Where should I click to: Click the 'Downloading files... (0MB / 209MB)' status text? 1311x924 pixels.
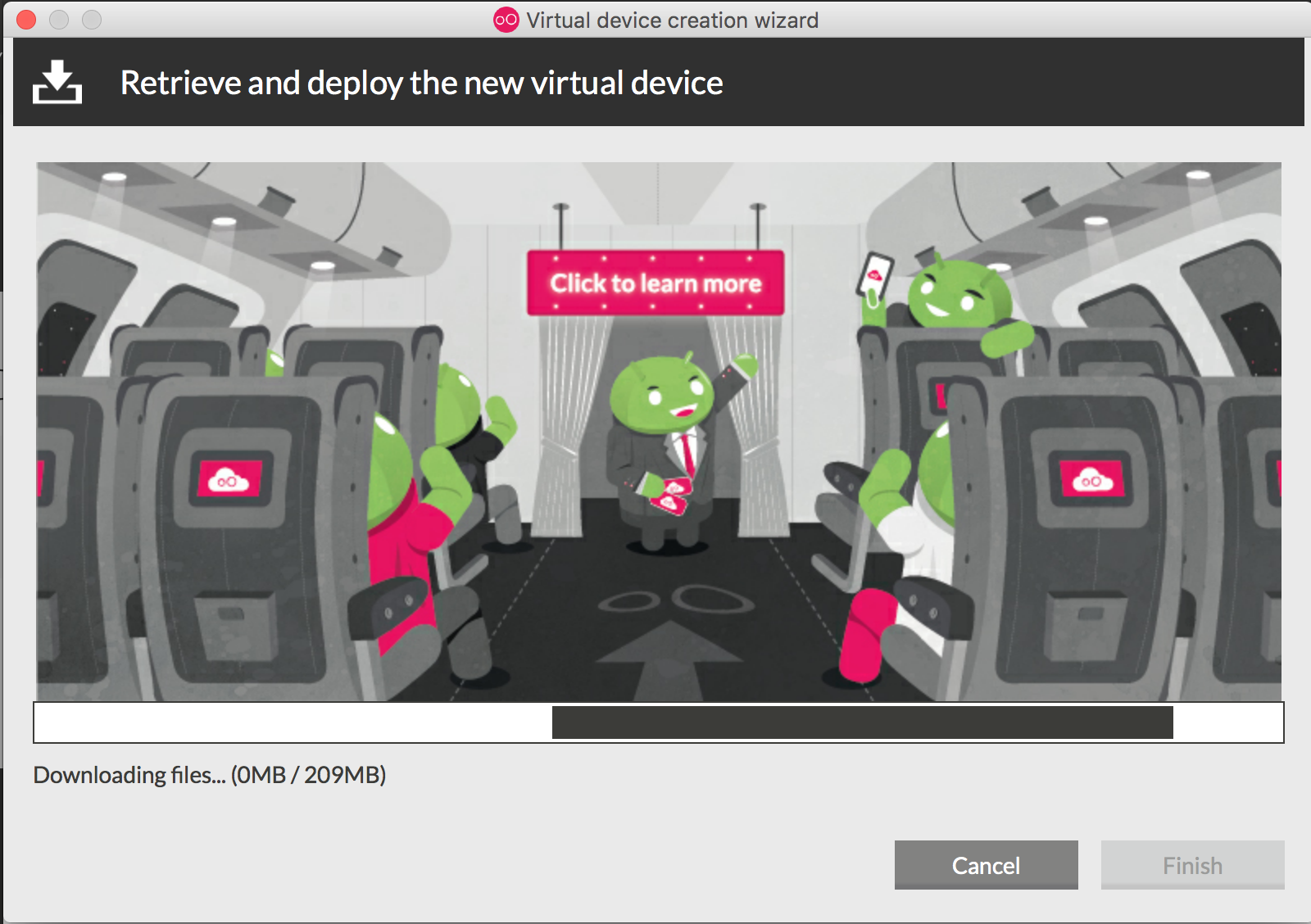coord(210,775)
